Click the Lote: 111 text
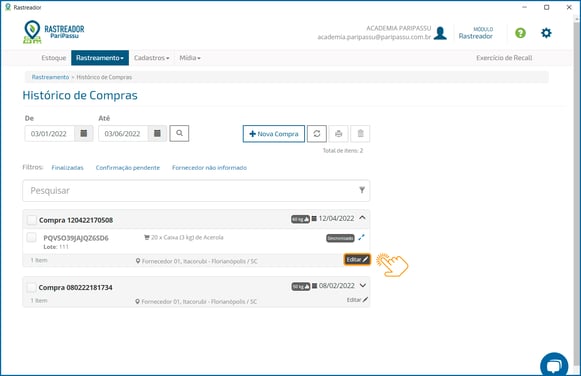Screen dimensions: 581x376 coord(56,247)
